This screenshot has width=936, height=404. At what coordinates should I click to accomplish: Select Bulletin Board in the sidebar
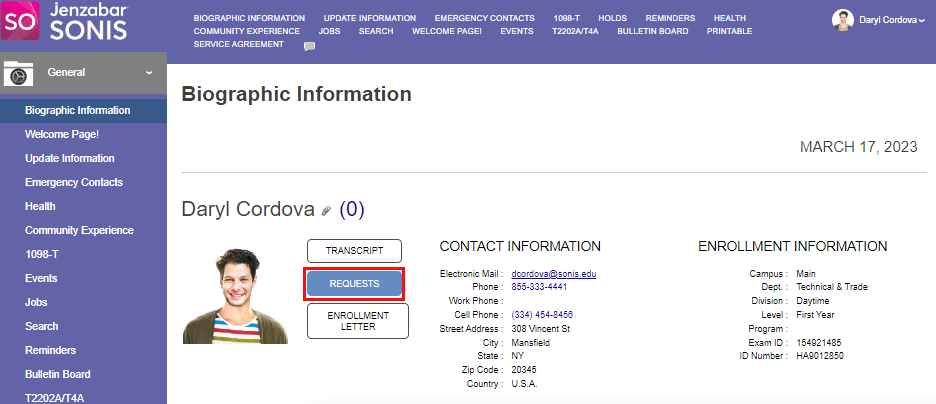point(58,374)
